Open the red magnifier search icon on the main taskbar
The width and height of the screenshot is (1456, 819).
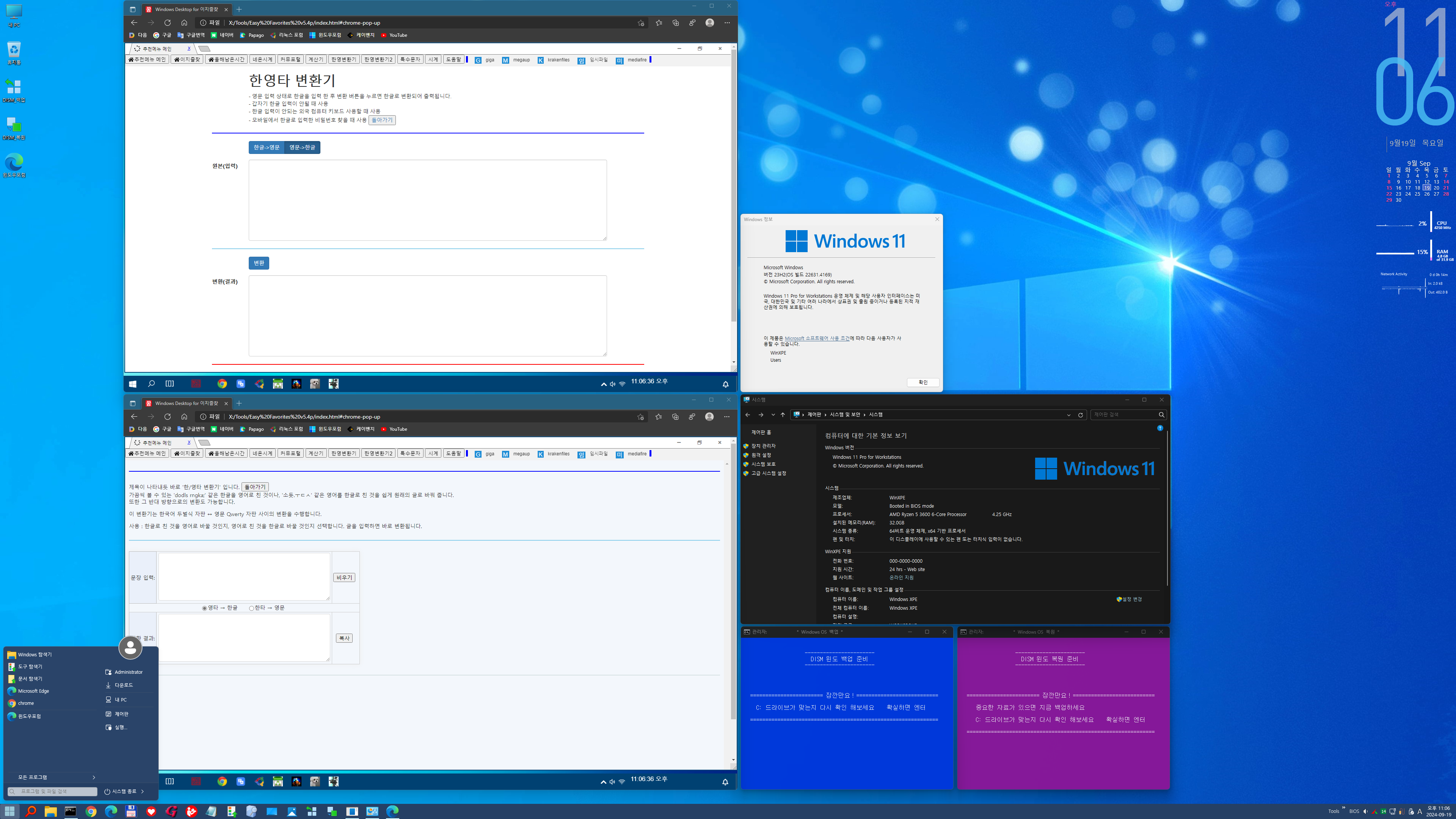point(30,811)
